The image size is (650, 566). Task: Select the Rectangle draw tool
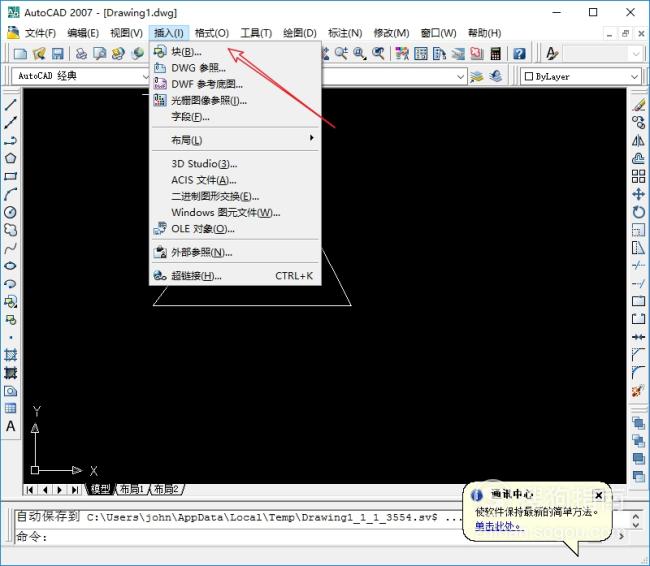coord(10,176)
